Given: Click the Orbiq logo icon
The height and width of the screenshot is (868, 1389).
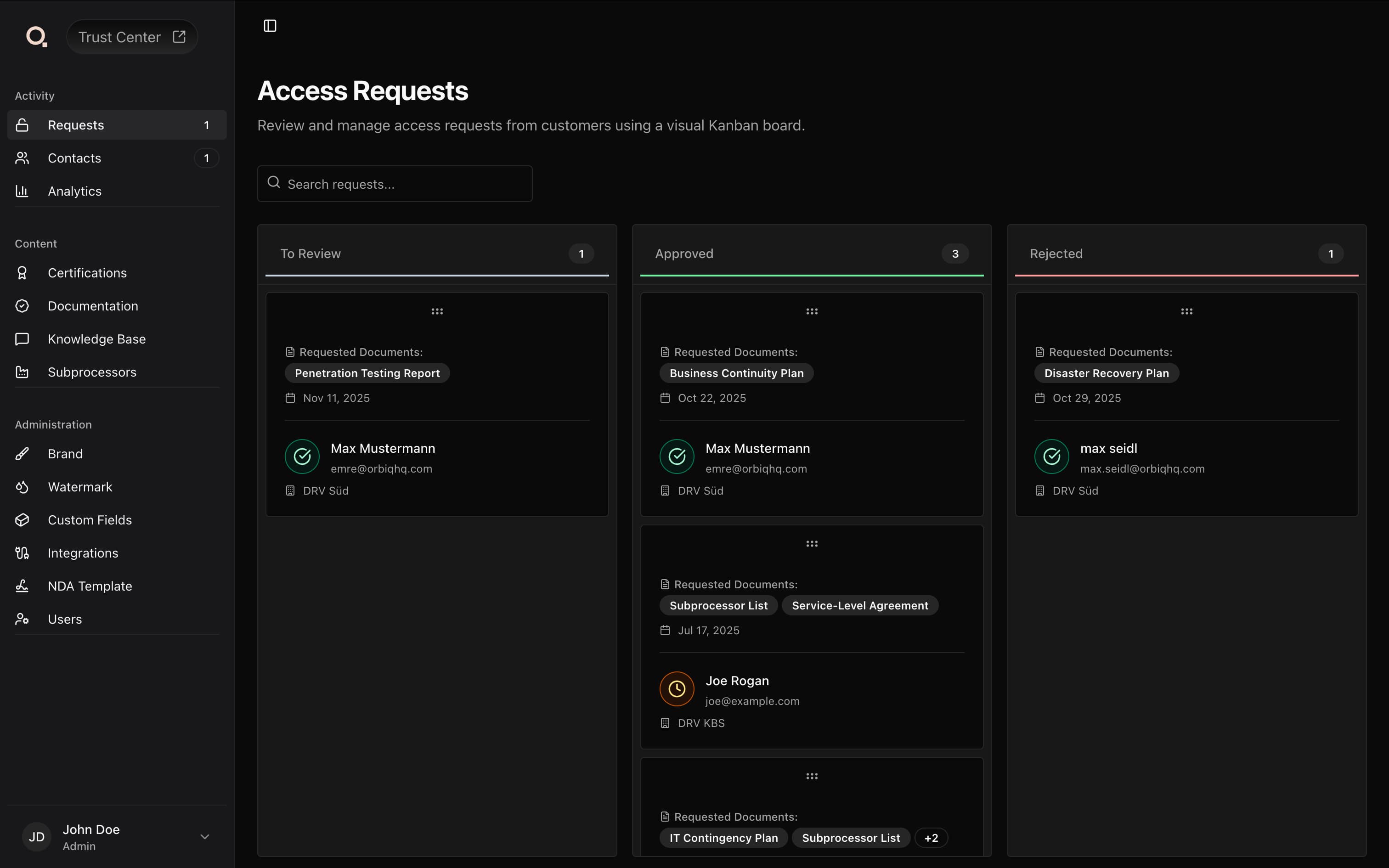Looking at the screenshot, I should 36,37.
